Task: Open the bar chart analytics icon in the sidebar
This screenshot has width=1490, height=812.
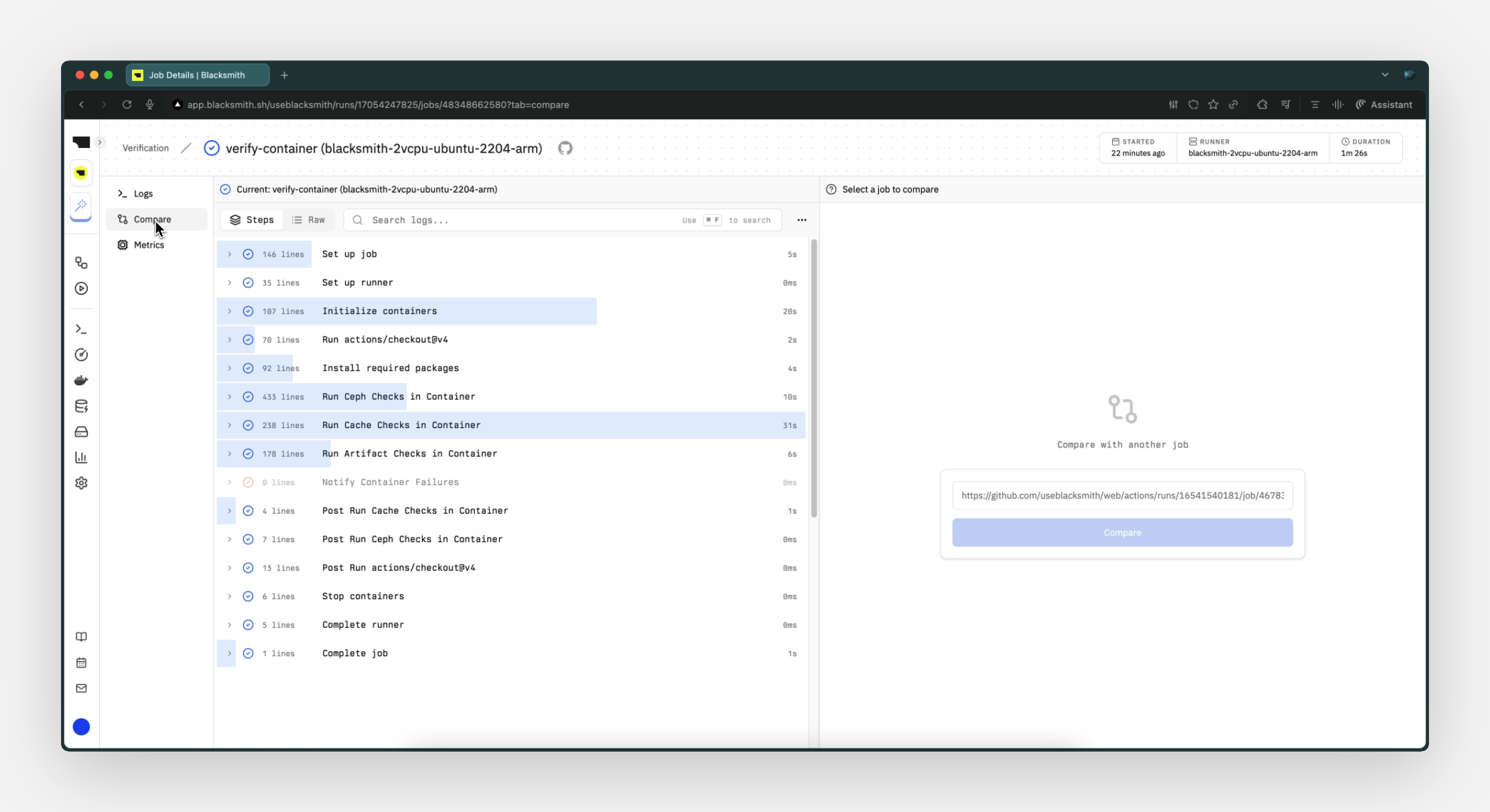Action: click(81, 458)
